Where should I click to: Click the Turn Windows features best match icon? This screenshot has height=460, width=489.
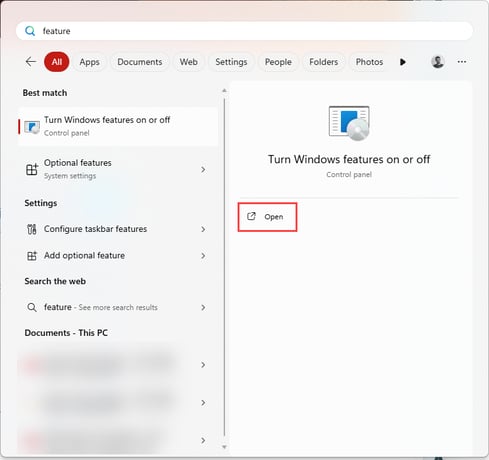coord(32,127)
